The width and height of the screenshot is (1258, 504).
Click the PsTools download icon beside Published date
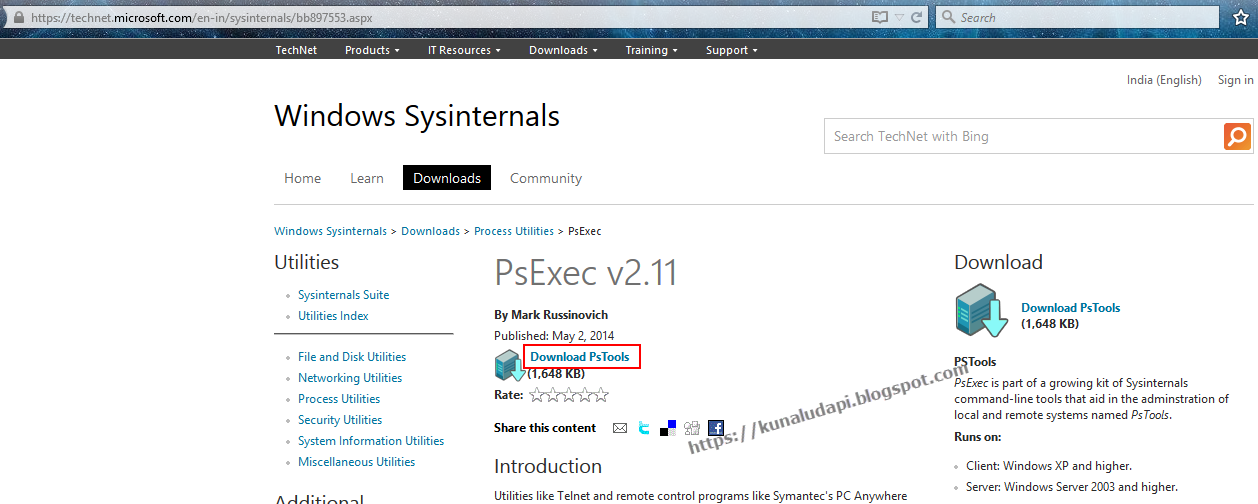(x=510, y=366)
